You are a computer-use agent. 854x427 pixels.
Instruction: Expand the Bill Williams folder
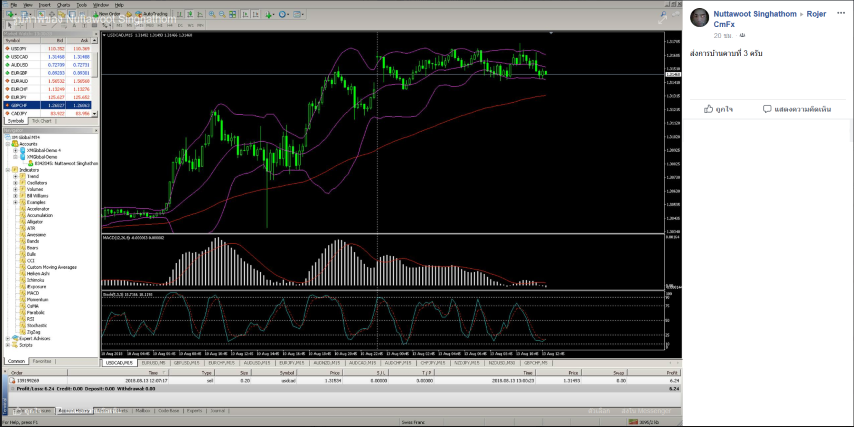click(15, 196)
